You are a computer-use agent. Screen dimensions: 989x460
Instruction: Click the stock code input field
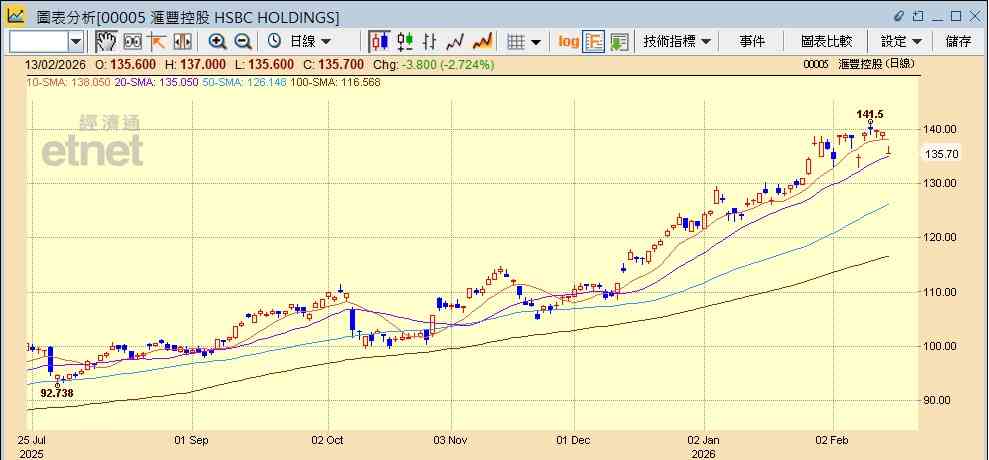pyautogui.click(x=38, y=42)
